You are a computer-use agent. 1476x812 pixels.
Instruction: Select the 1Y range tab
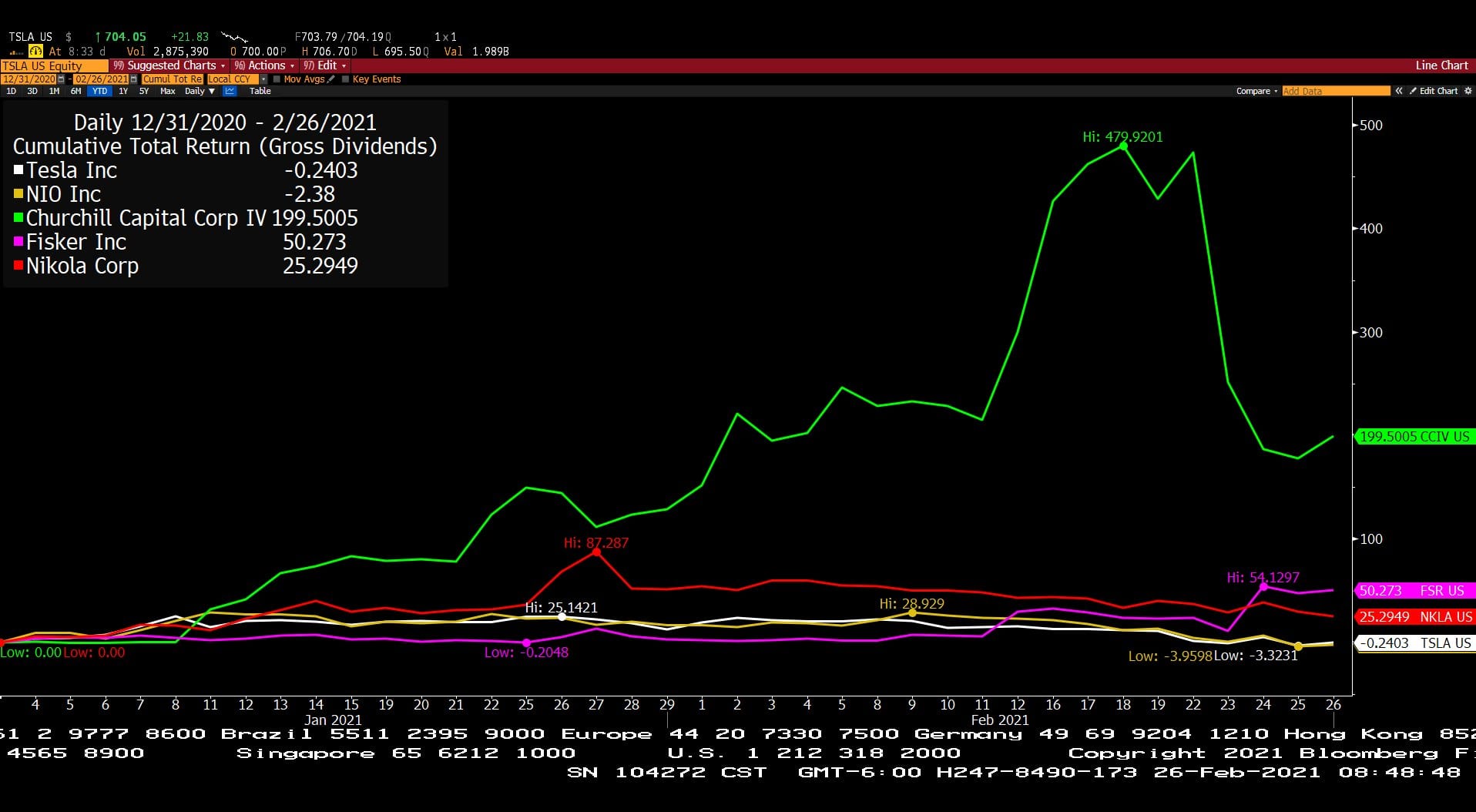tap(123, 91)
